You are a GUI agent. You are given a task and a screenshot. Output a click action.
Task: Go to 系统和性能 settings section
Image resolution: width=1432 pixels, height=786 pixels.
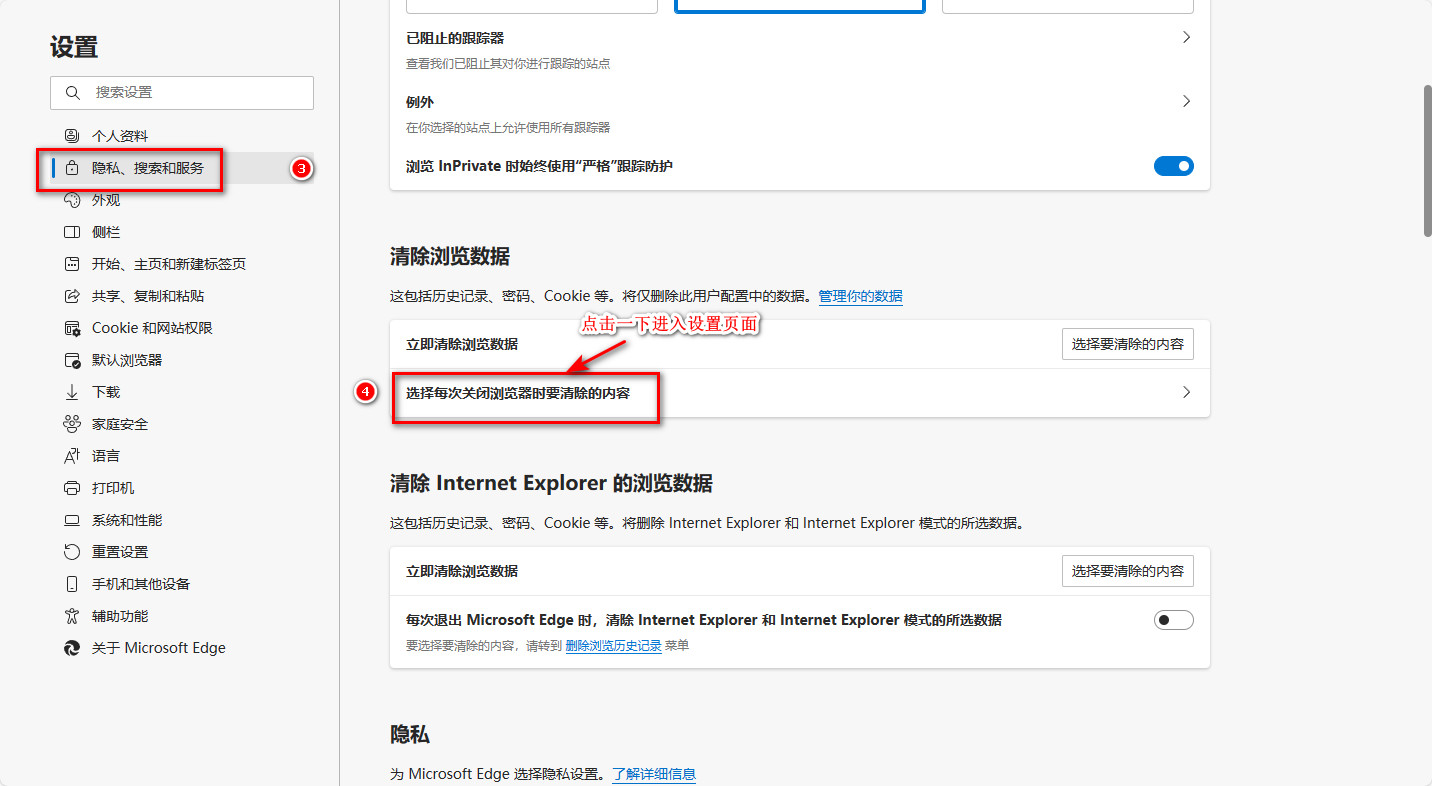(x=127, y=520)
